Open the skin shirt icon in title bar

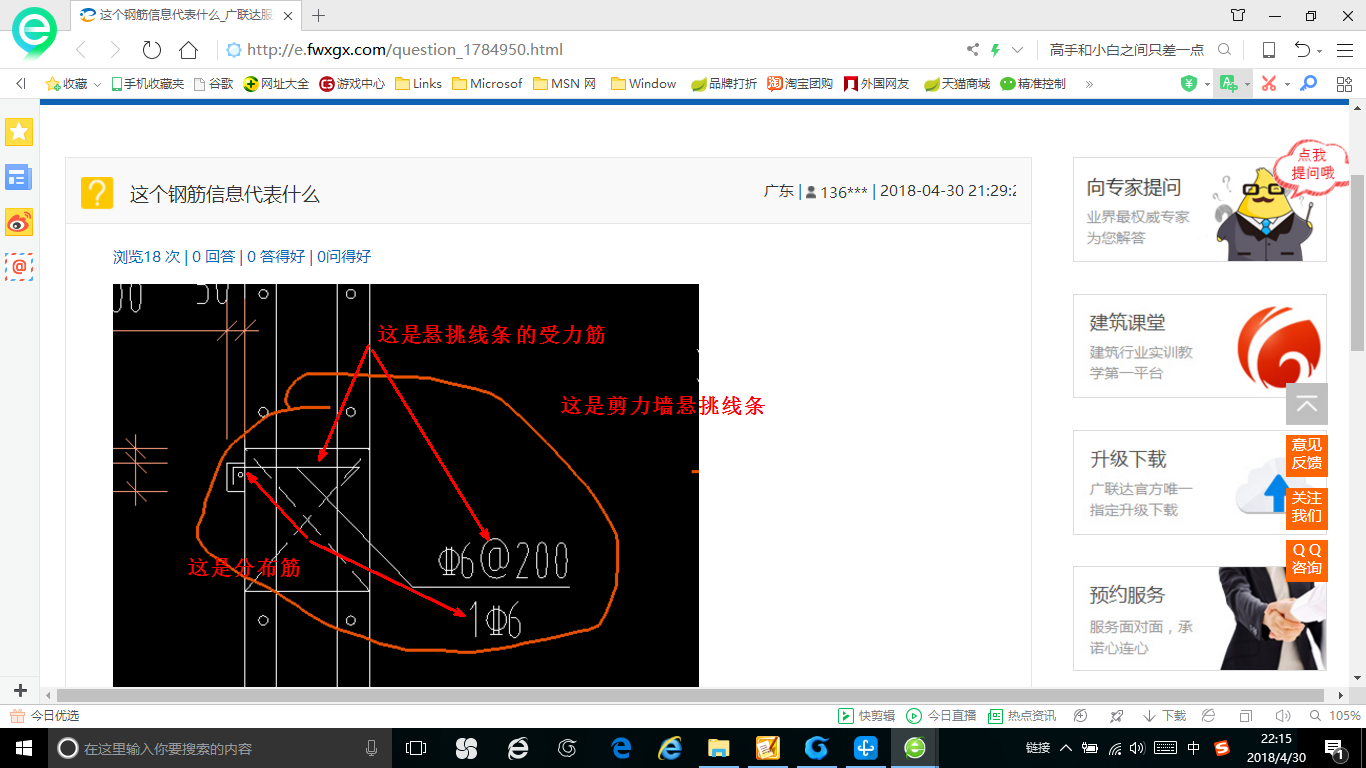(1238, 15)
